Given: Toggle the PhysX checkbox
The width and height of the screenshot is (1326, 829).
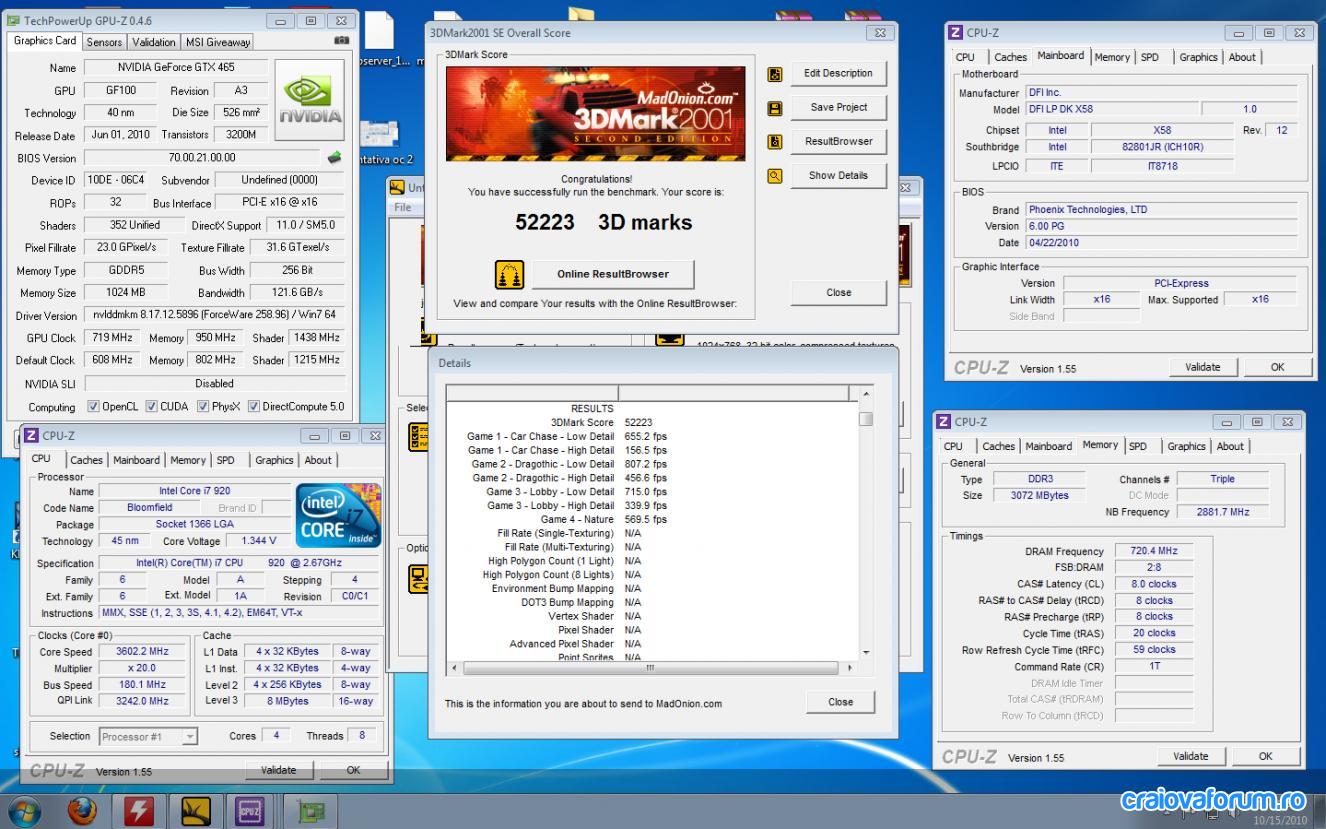Looking at the screenshot, I should pos(203,406).
